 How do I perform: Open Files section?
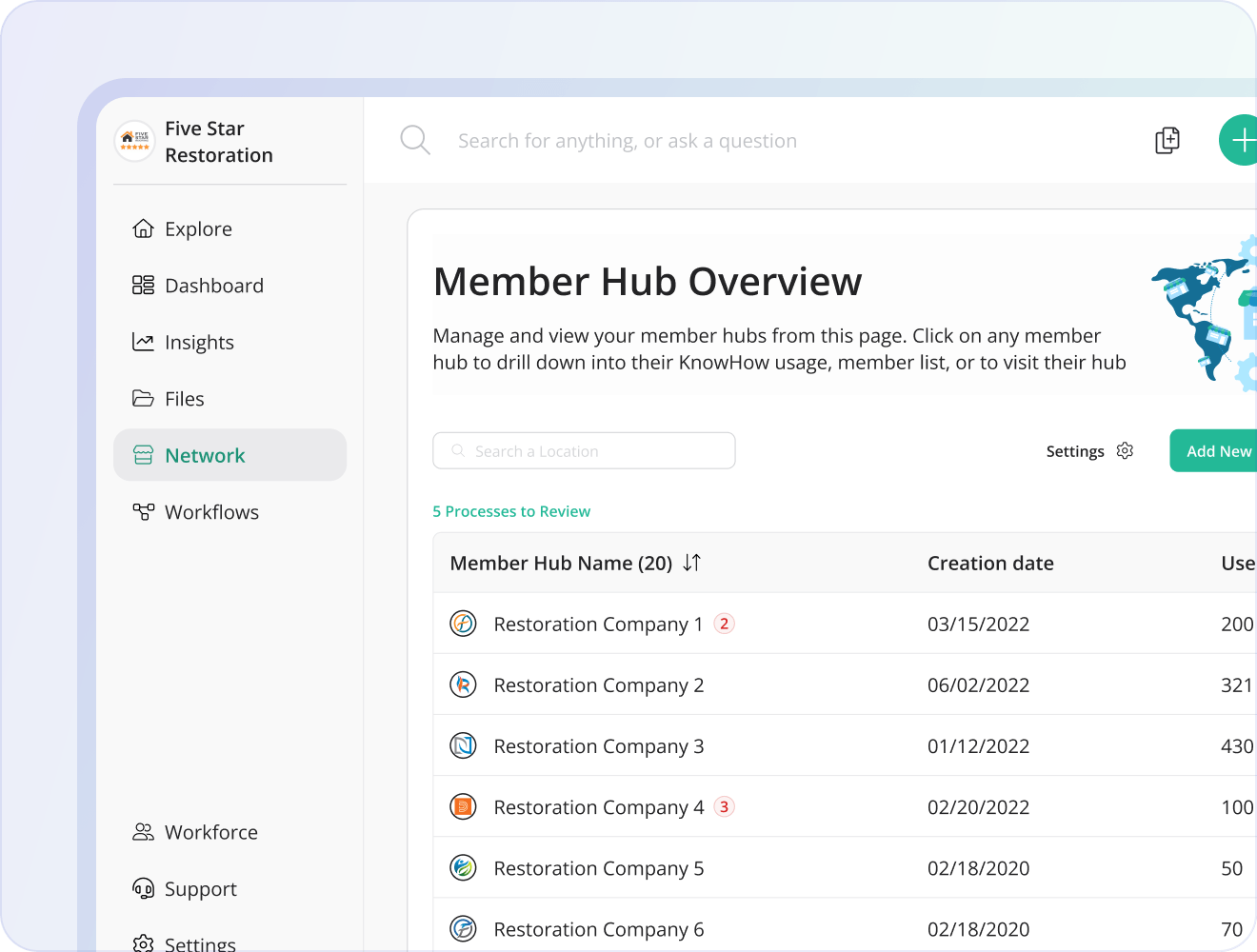(x=184, y=399)
